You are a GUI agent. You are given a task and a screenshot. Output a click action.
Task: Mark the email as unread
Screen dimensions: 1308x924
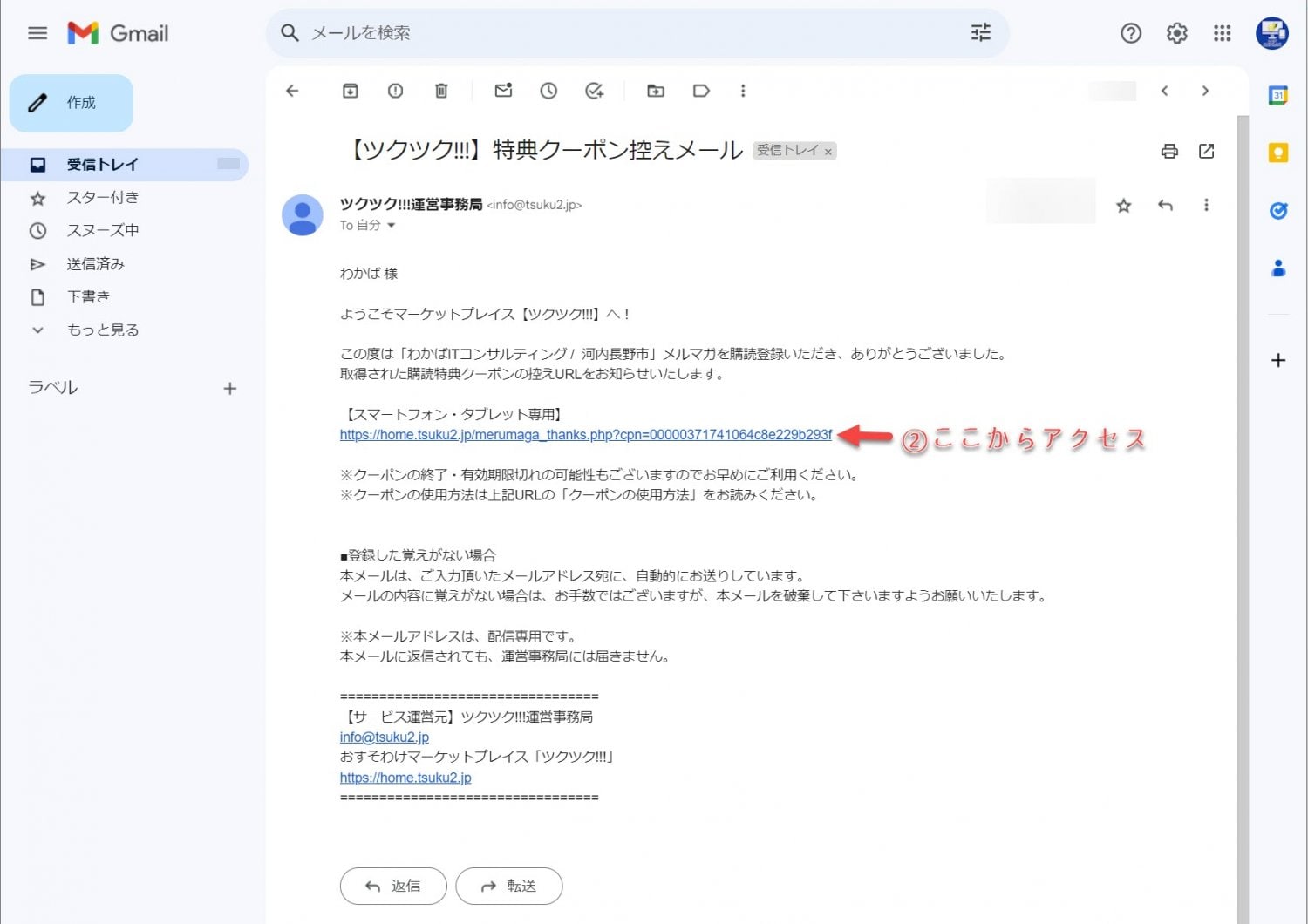503,91
